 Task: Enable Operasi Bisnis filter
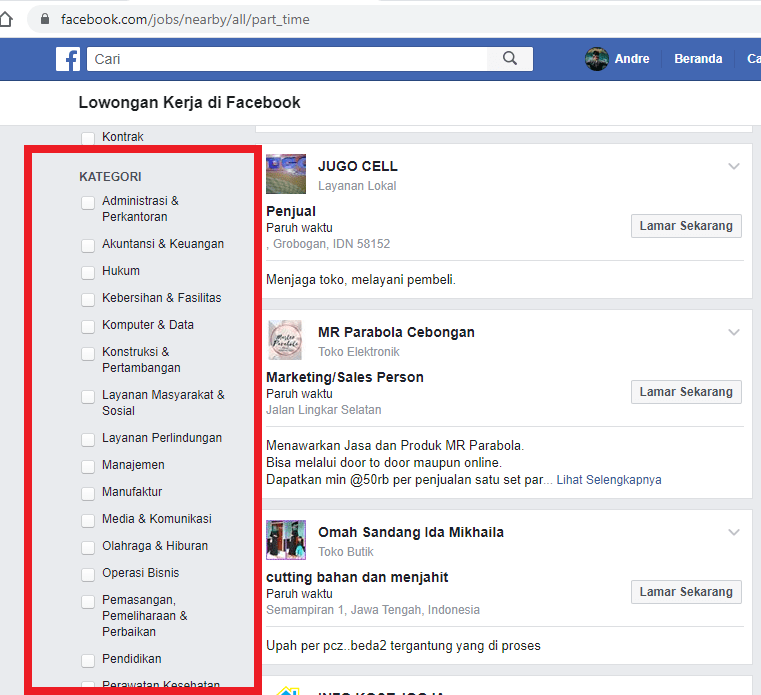pos(88,575)
